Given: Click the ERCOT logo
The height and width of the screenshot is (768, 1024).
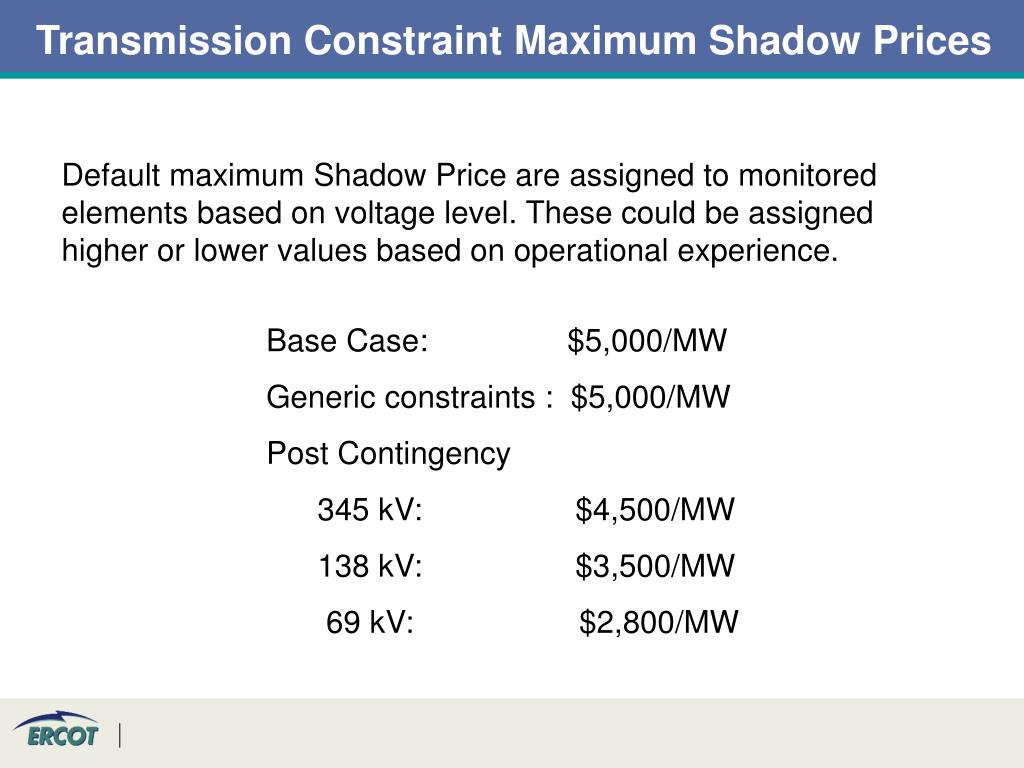Looking at the screenshot, I should tap(57, 729).
